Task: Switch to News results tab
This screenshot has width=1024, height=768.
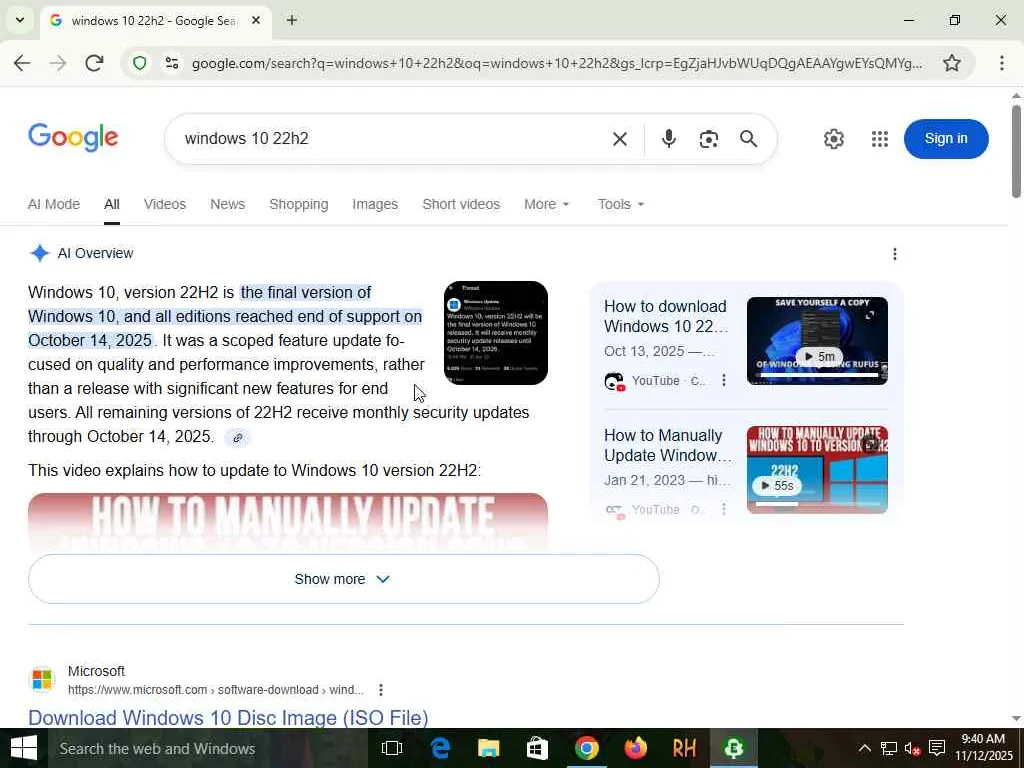Action: pos(227,204)
